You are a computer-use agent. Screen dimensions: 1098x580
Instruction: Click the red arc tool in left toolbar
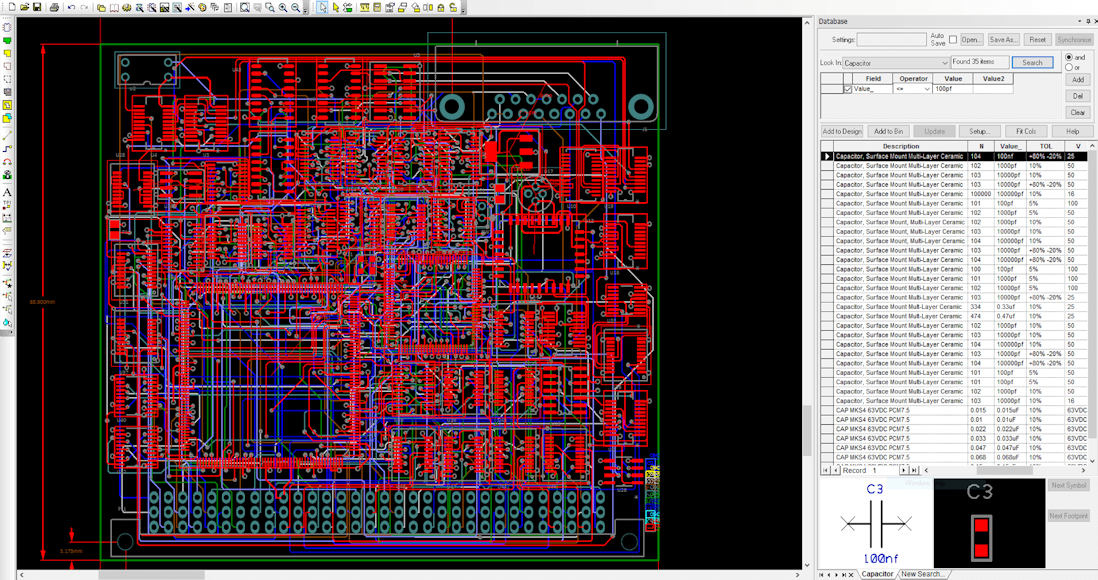click(7, 161)
